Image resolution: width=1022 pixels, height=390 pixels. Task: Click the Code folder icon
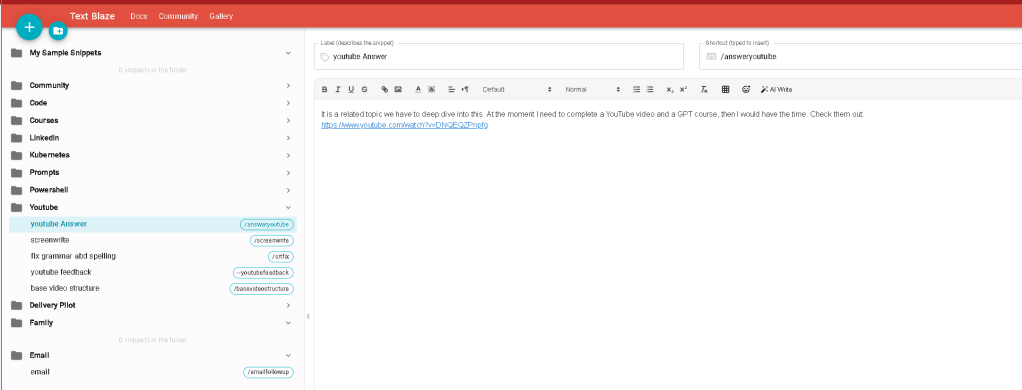(16, 103)
